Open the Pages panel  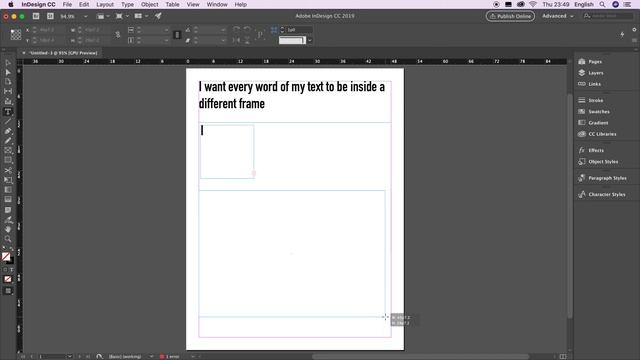(x=591, y=62)
